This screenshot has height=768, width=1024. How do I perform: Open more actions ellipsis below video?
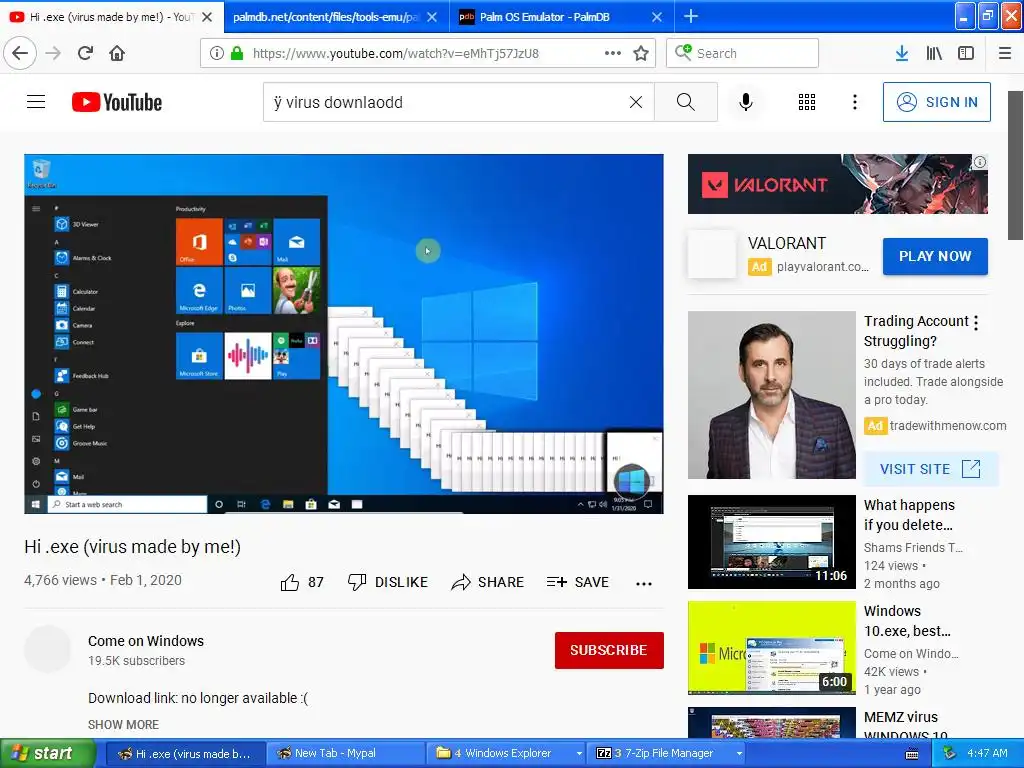[644, 584]
